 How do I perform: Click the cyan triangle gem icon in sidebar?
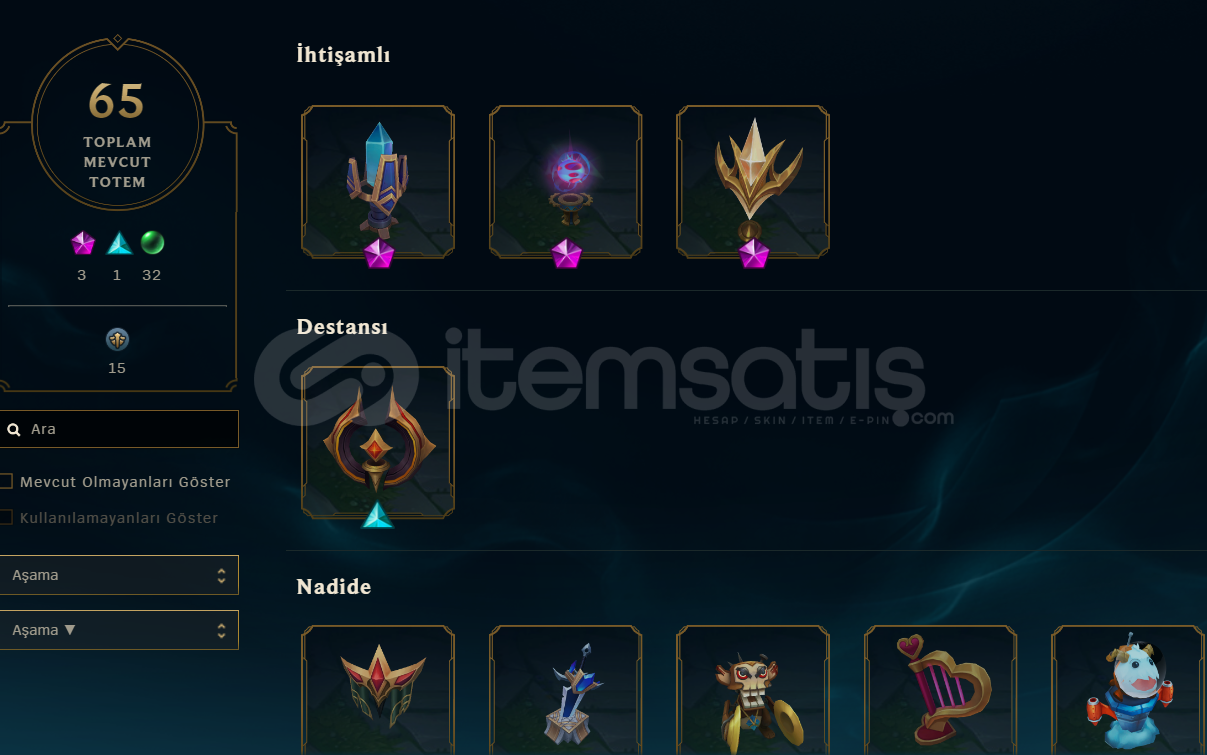119,243
